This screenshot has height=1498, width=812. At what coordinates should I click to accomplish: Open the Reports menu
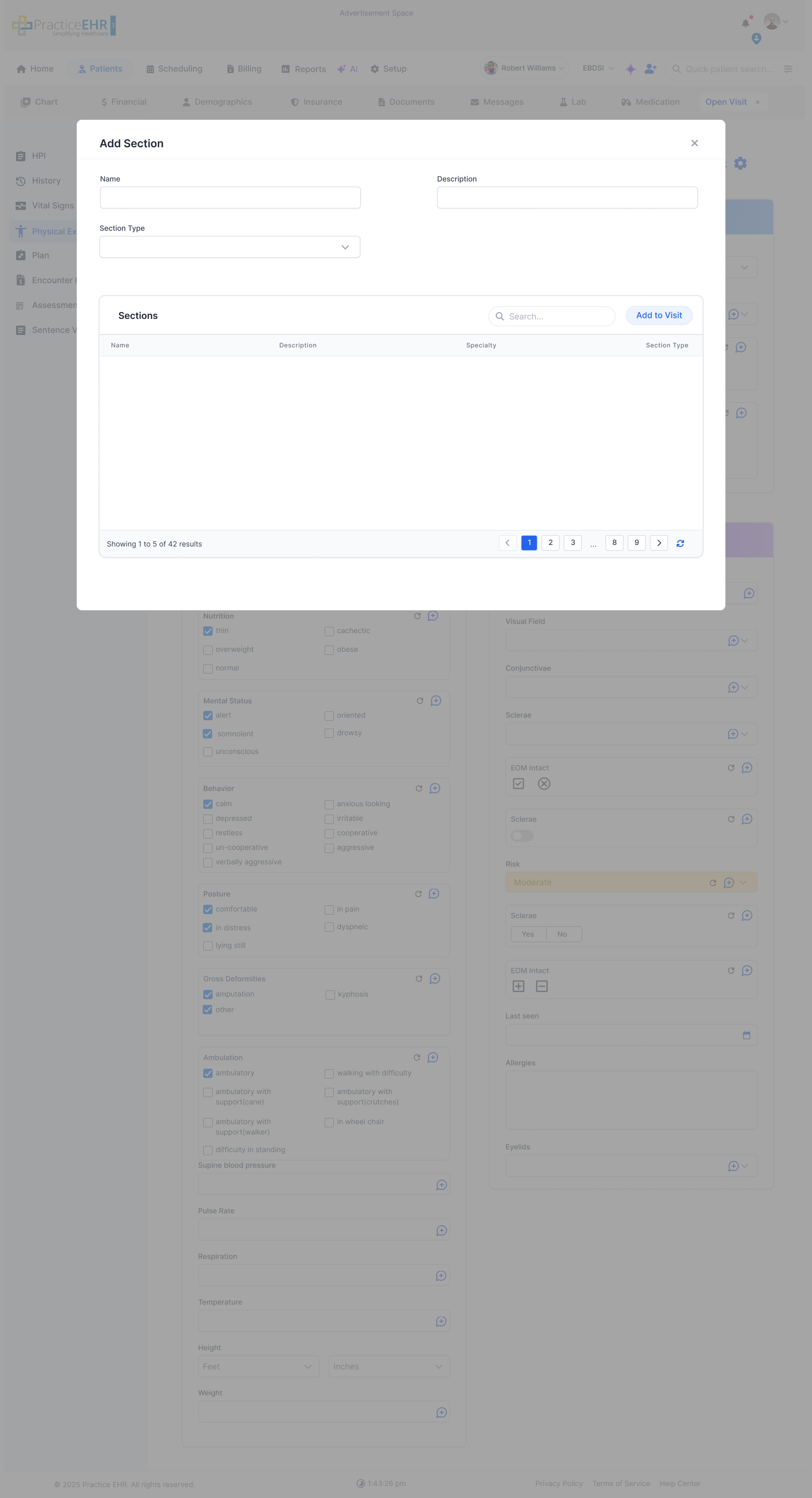[304, 68]
